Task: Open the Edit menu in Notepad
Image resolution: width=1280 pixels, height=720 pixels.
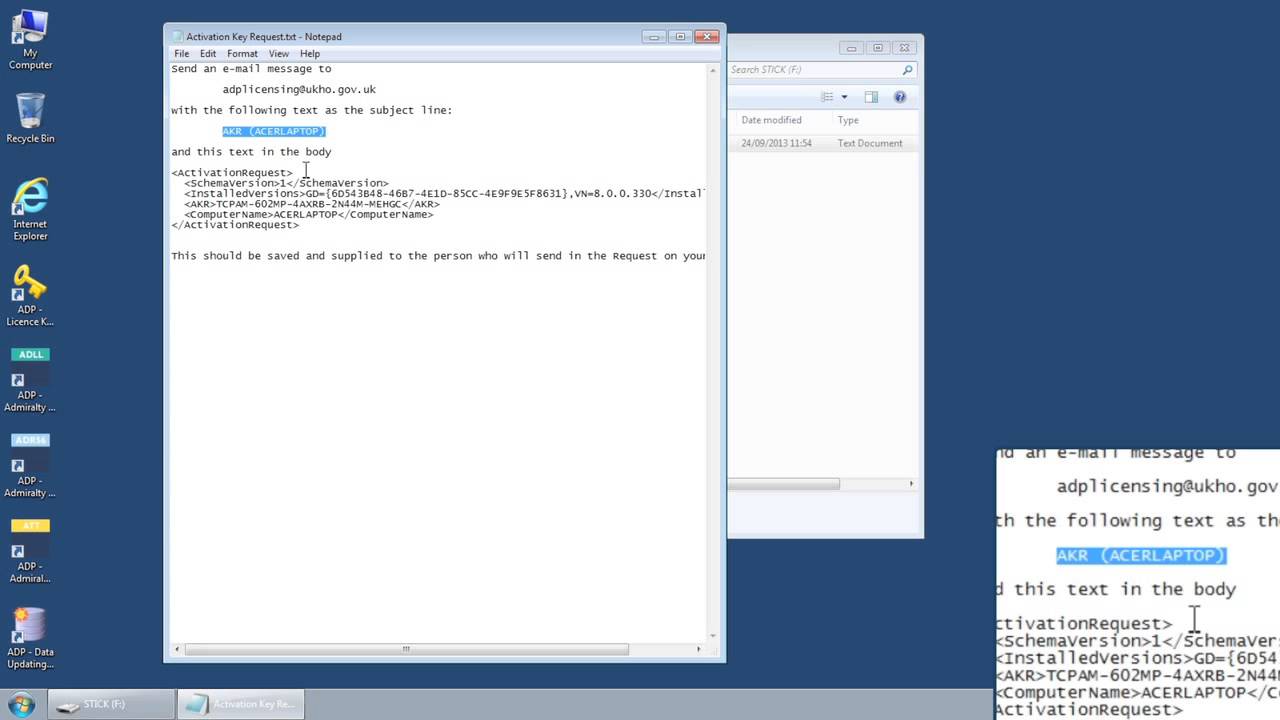Action: tap(208, 54)
